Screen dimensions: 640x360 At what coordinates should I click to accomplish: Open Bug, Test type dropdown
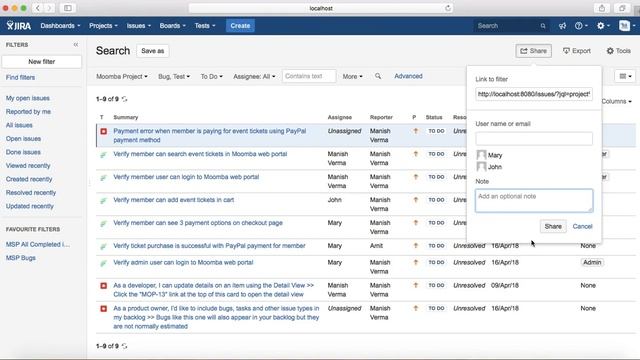[174, 76]
